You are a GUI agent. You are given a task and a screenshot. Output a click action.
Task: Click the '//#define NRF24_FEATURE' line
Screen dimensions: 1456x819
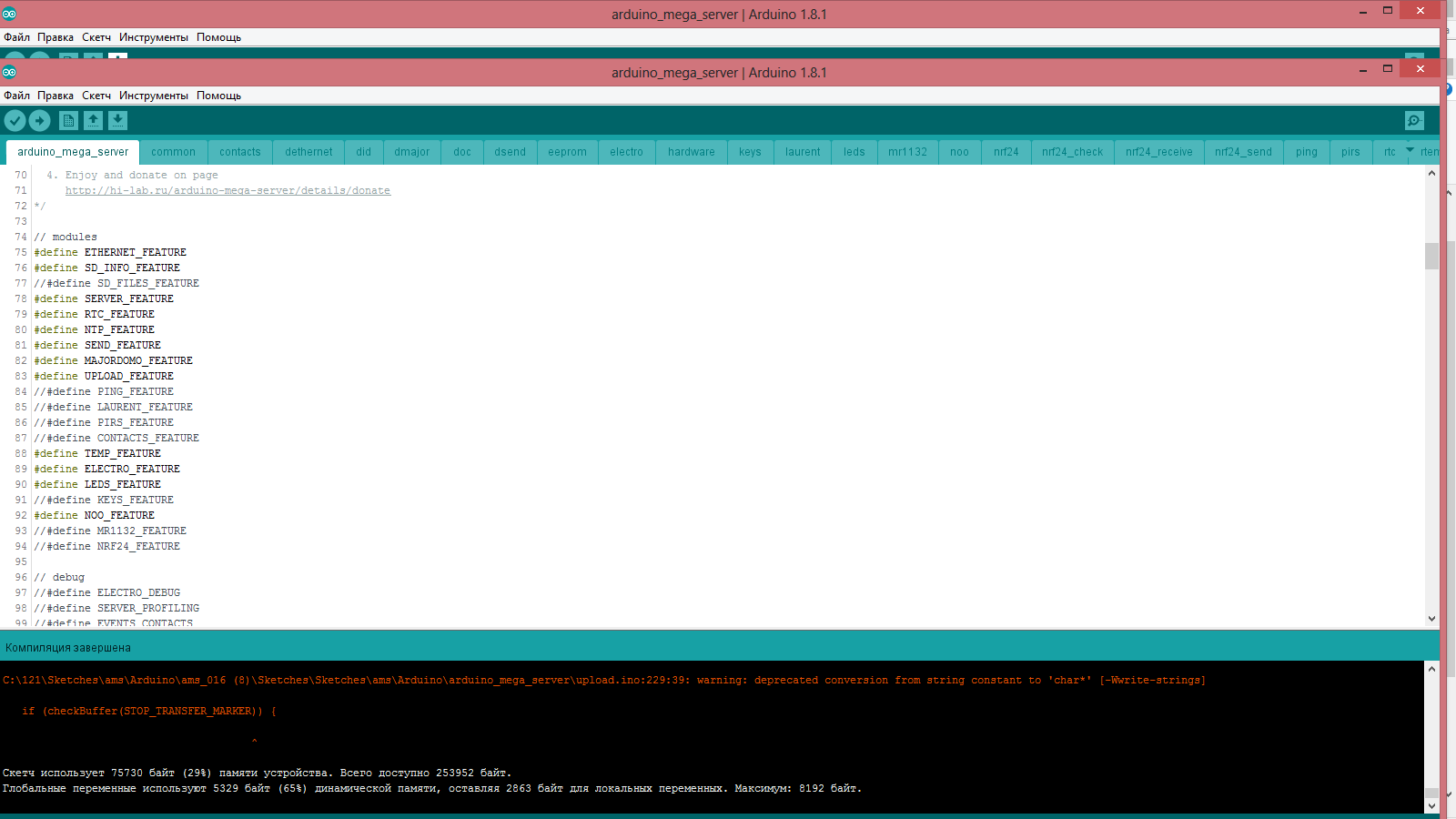[107, 546]
